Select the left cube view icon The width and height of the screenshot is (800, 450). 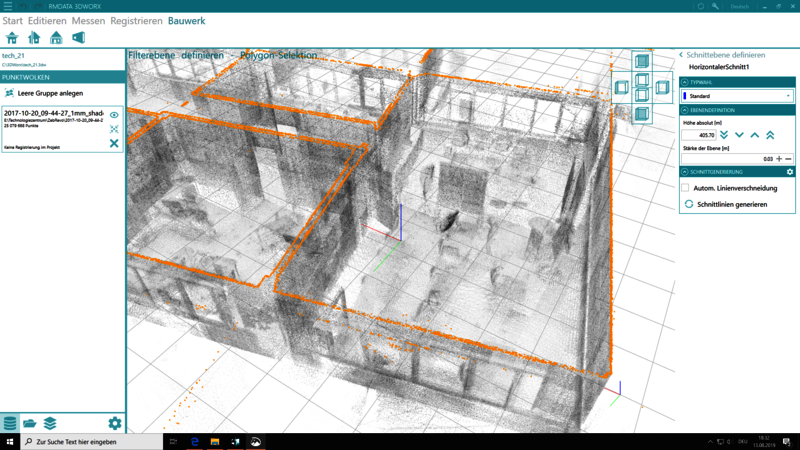(x=622, y=88)
